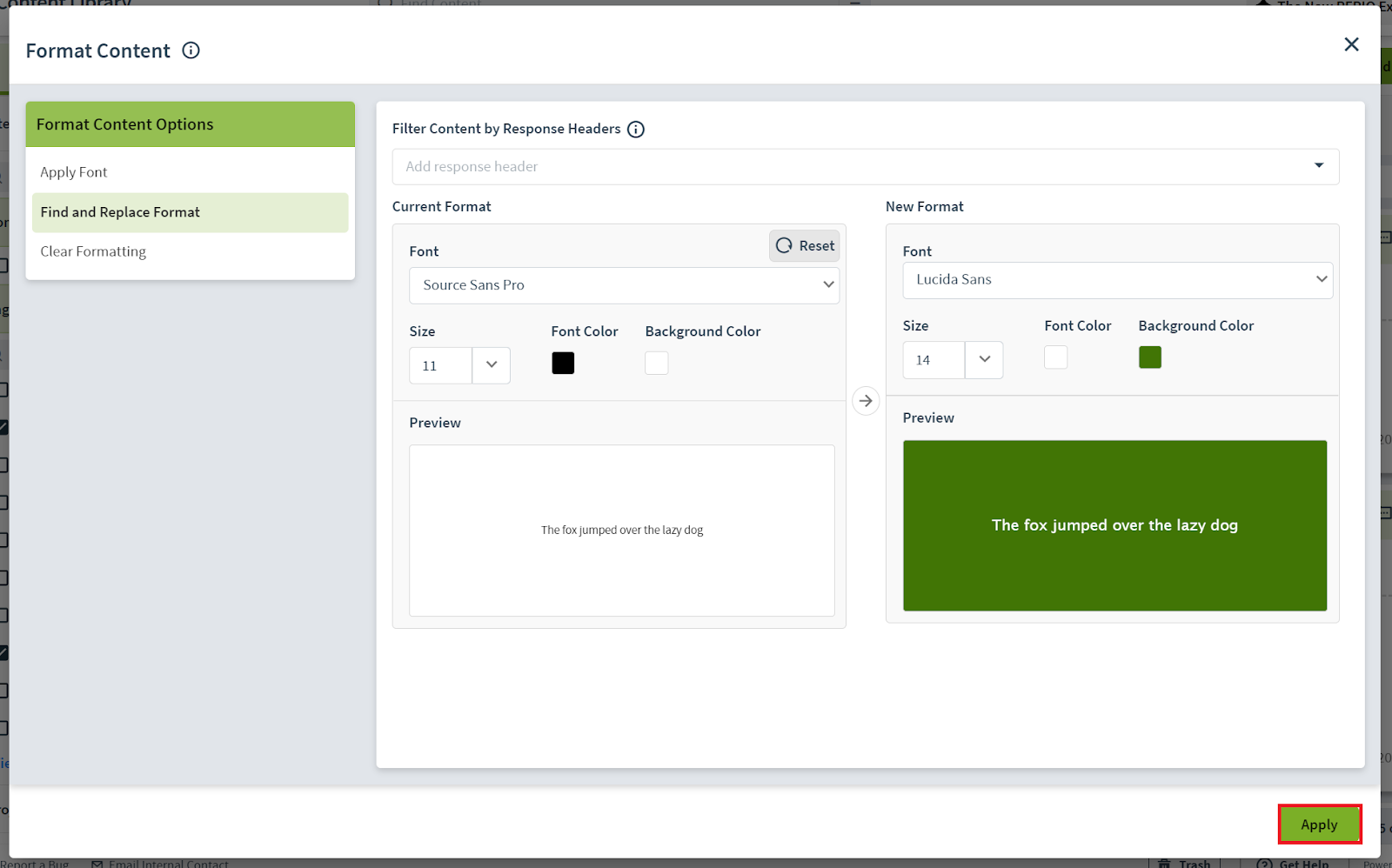
Task: Pick the white Font Color swatch in New Format
Action: coord(1056,357)
